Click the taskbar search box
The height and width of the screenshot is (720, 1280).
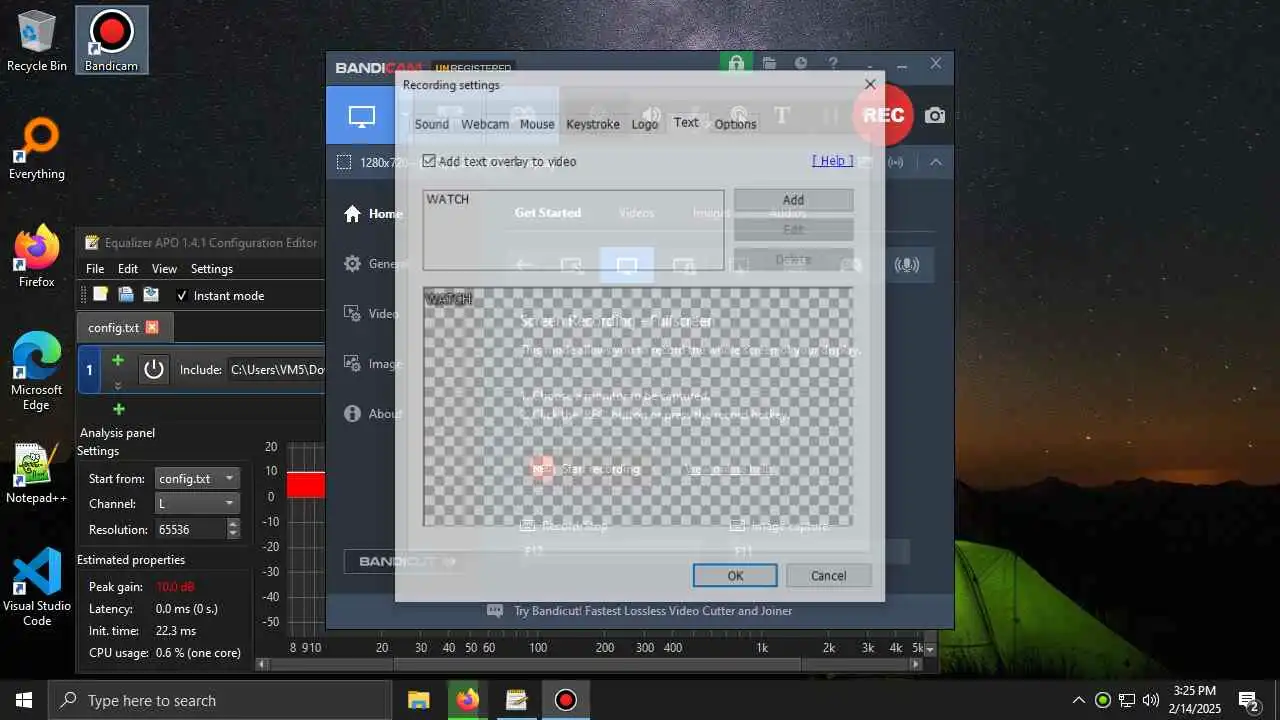220,700
